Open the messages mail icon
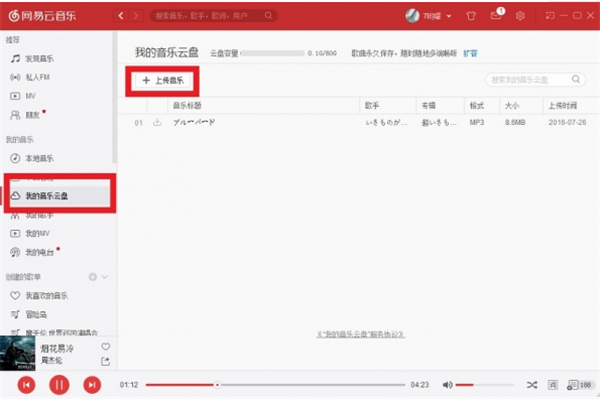 click(x=496, y=16)
